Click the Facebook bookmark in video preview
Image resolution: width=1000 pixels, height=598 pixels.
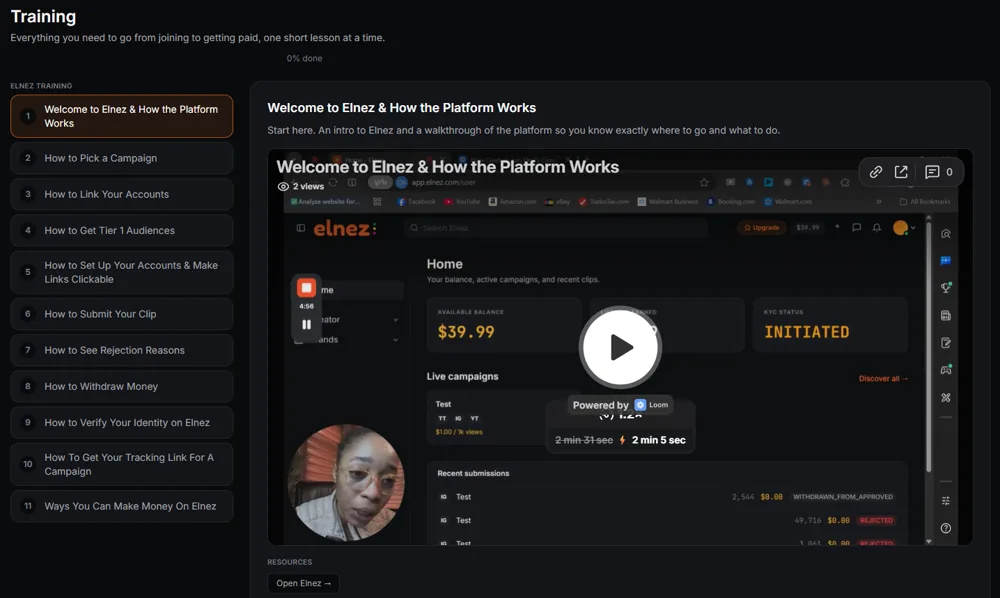pos(416,201)
